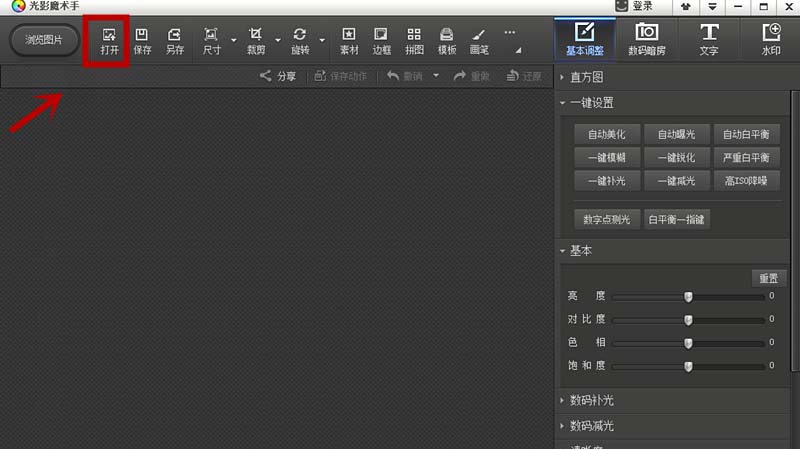This screenshot has width=800, height=449.
Task: Expand the 数码补光 section
Action: tap(562, 400)
